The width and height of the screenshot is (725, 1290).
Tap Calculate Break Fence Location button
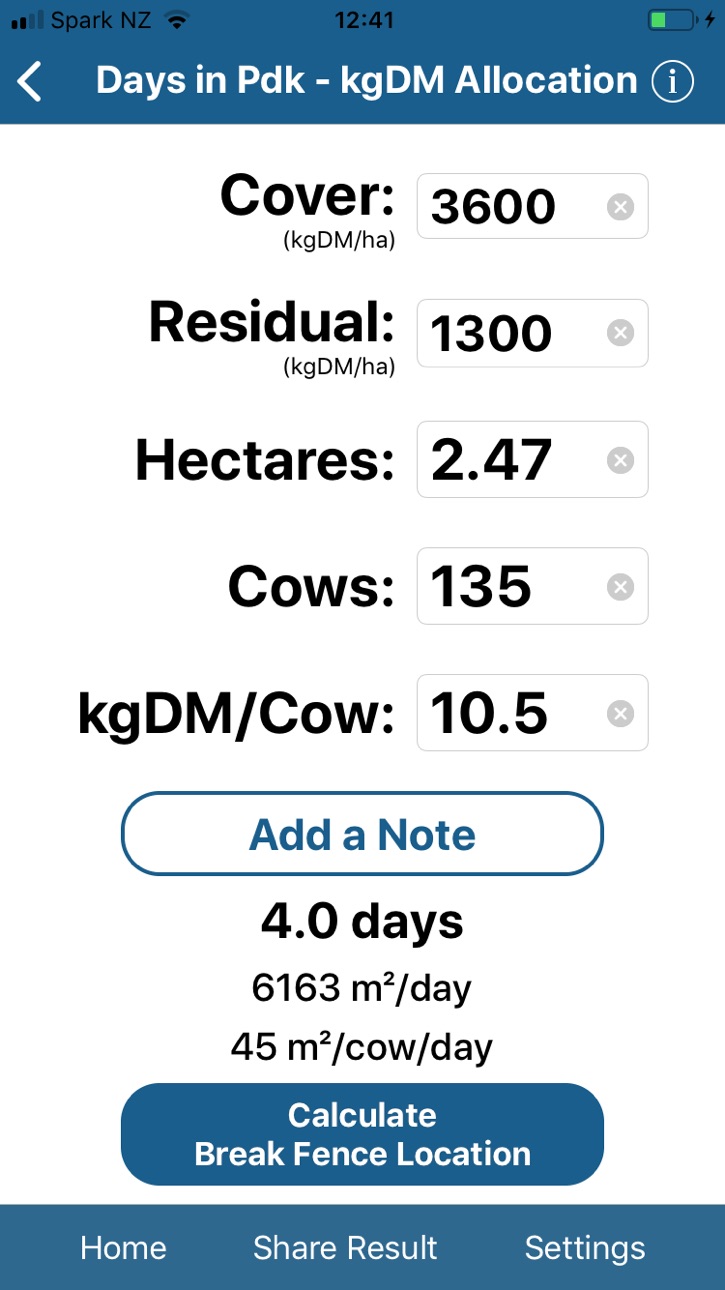click(x=362, y=1134)
